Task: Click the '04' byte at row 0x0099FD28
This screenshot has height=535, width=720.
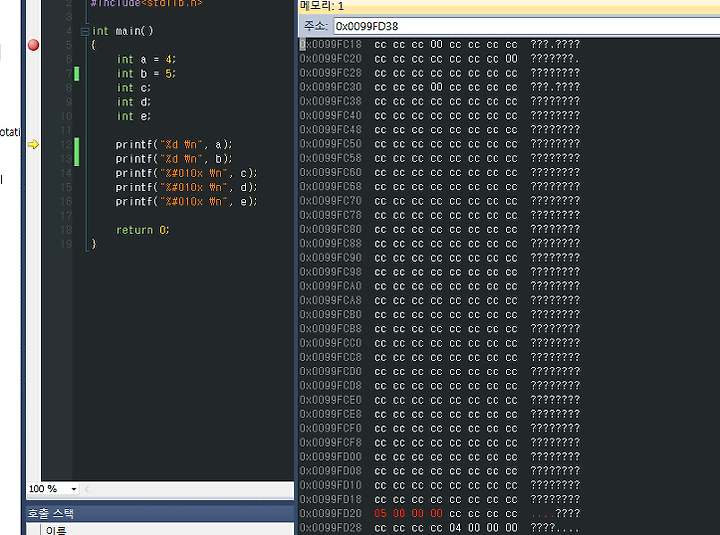Action: 455,528
